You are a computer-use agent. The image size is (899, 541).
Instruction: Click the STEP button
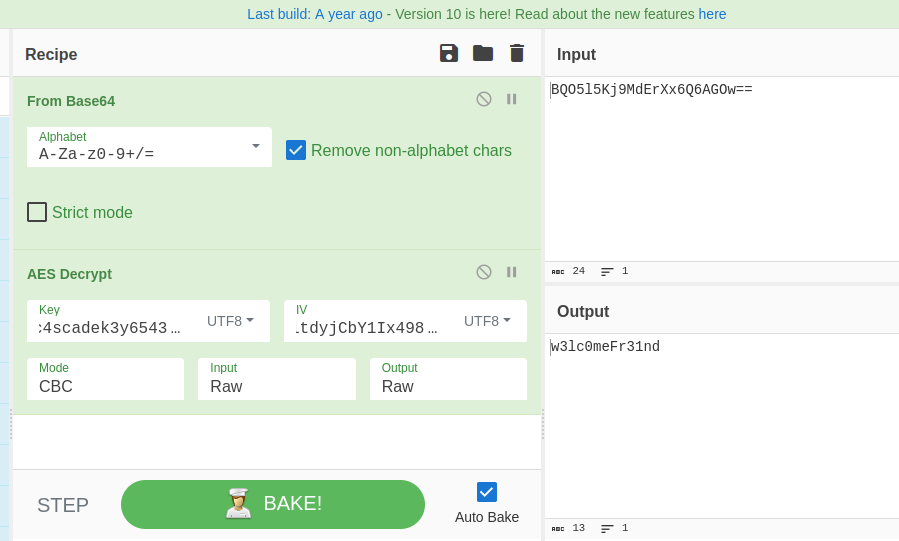click(63, 505)
